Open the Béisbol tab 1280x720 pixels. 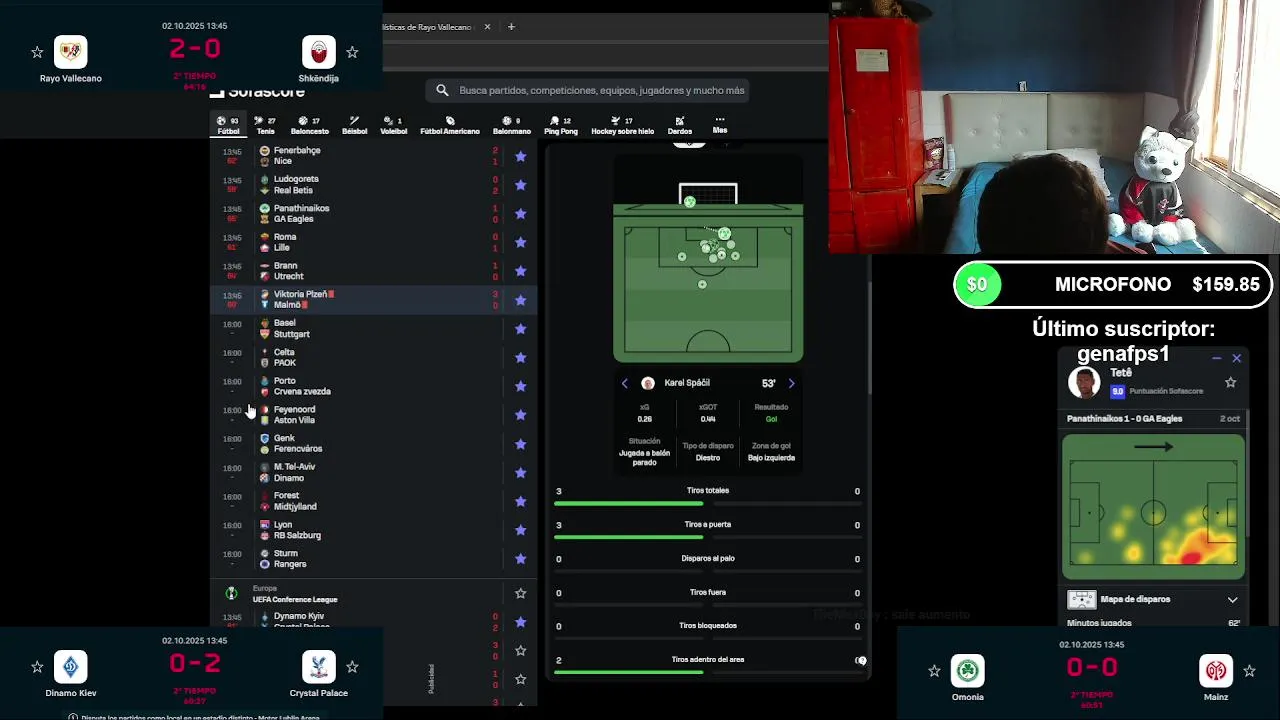pyautogui.click(x=354, y=125)
